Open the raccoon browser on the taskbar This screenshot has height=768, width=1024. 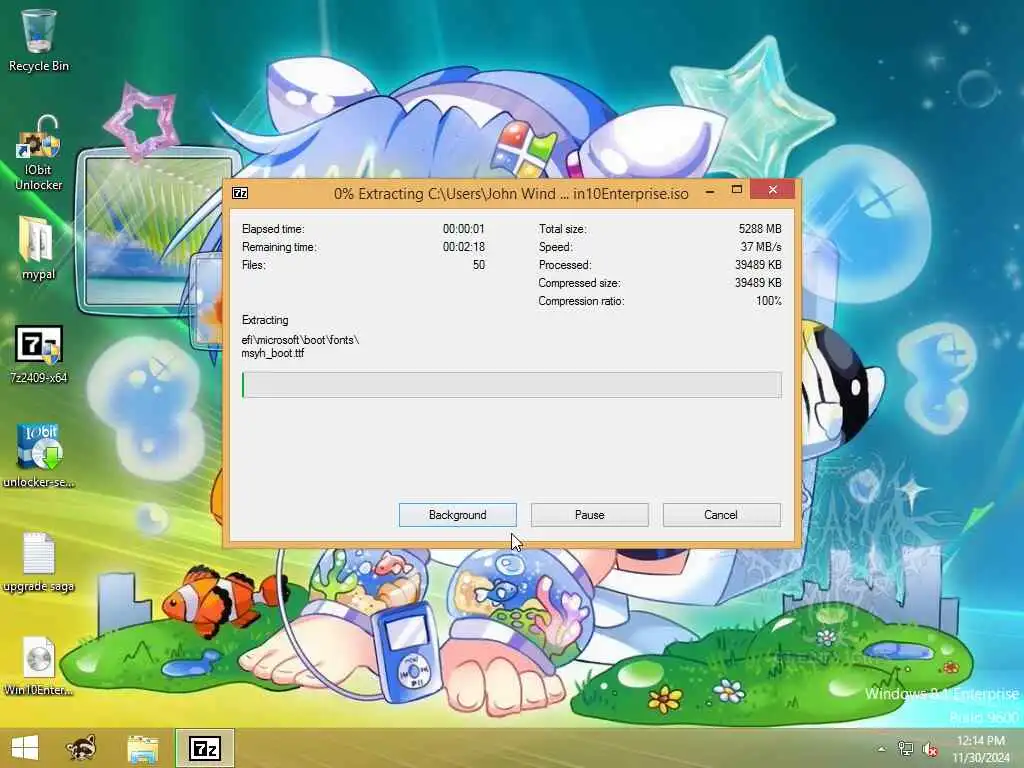coord(81,748)
